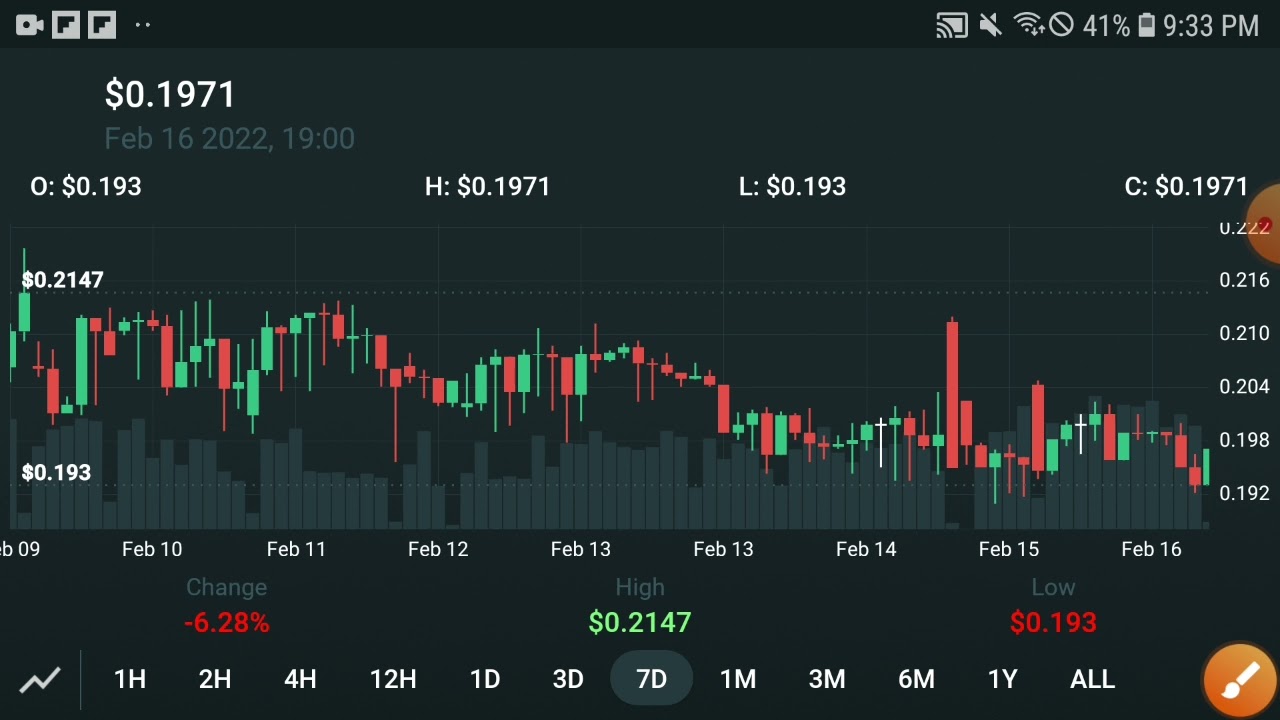Viewport: 1280px width, 720px height.
Task: Tap the Wi-Fi status icon
Action: 1028,25
